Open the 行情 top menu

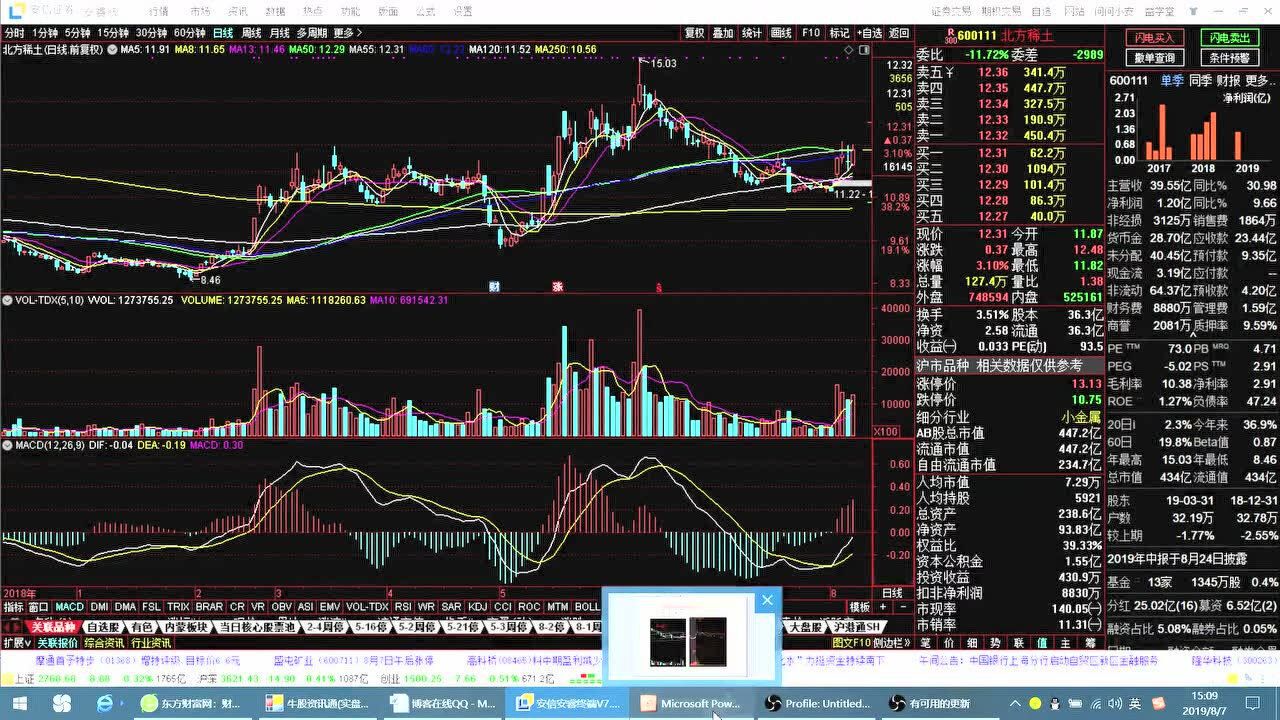coord(158,11)
